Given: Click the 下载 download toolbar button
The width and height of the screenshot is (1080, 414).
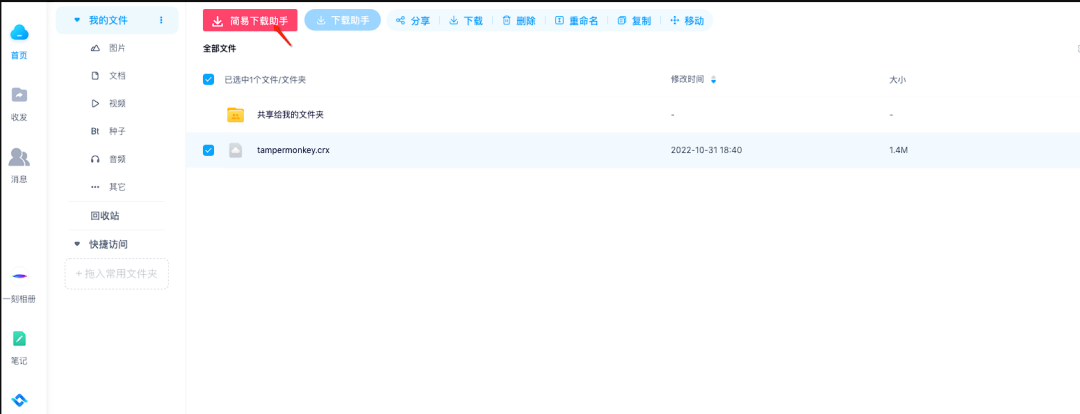Looking at the screenshot, I should pyautogui.click(x=466, y=21).
